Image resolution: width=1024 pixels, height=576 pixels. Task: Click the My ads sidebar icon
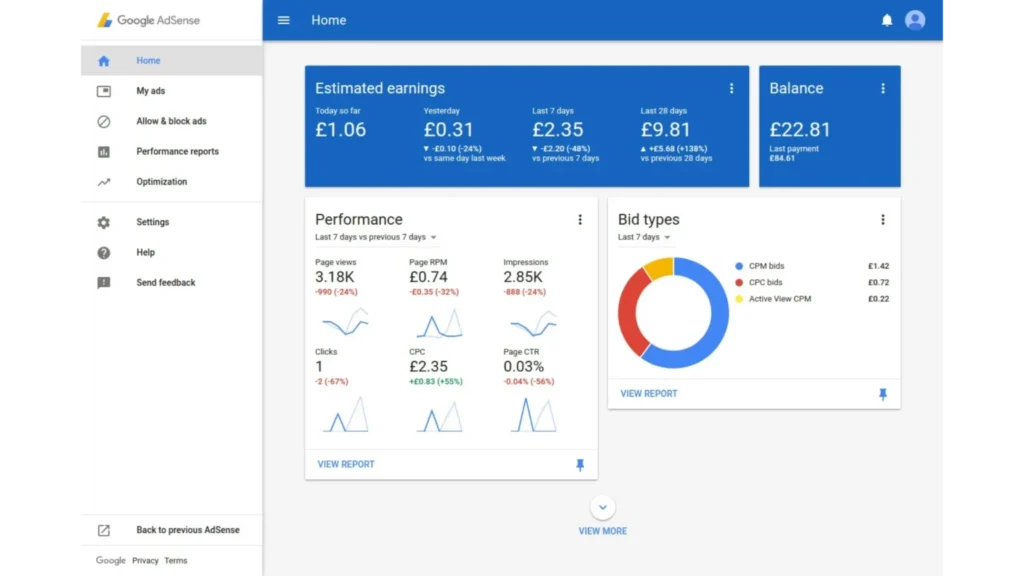pos(104,91)
